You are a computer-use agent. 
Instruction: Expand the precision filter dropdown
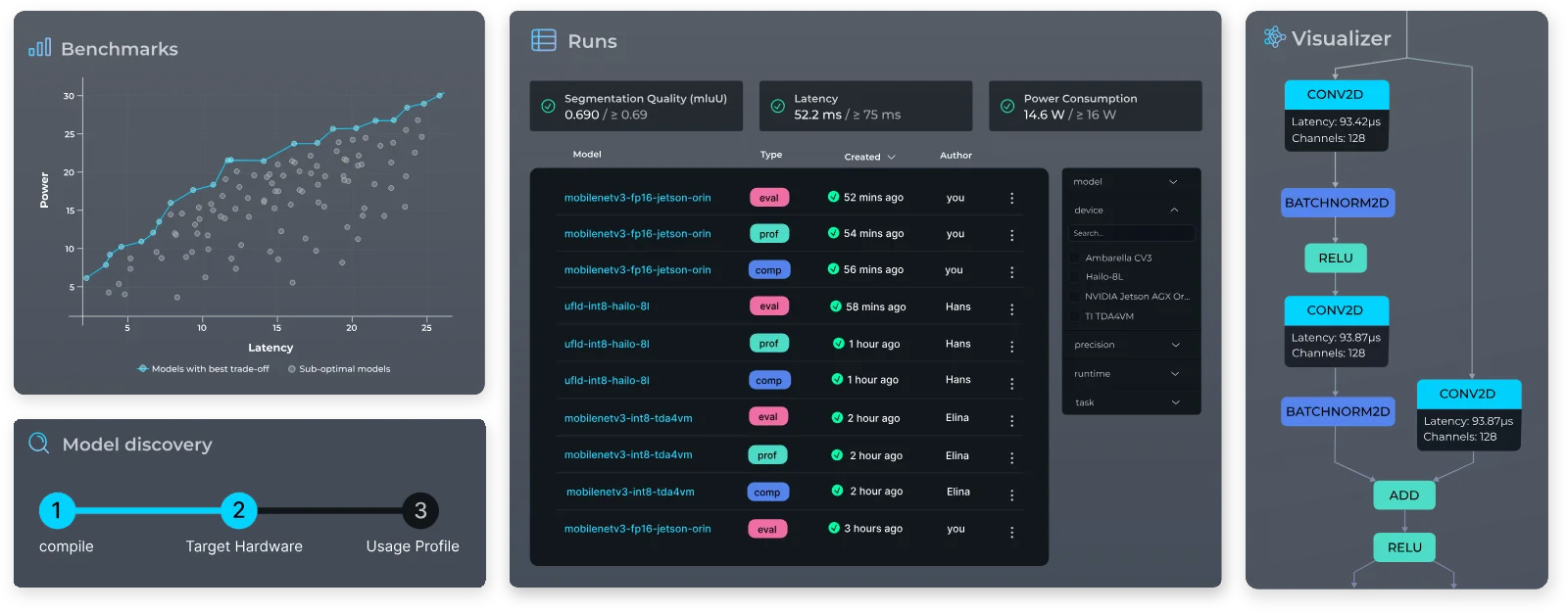1175,345
